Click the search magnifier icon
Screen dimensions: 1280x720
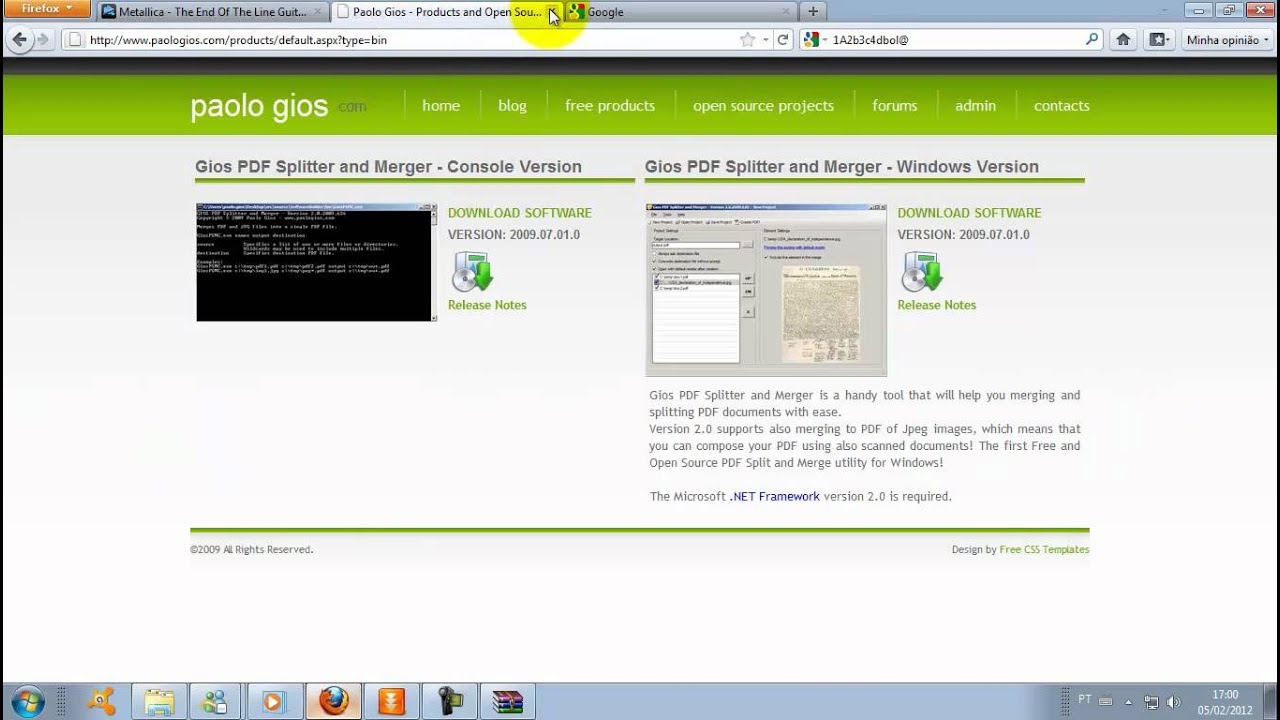pos(1092,40)
